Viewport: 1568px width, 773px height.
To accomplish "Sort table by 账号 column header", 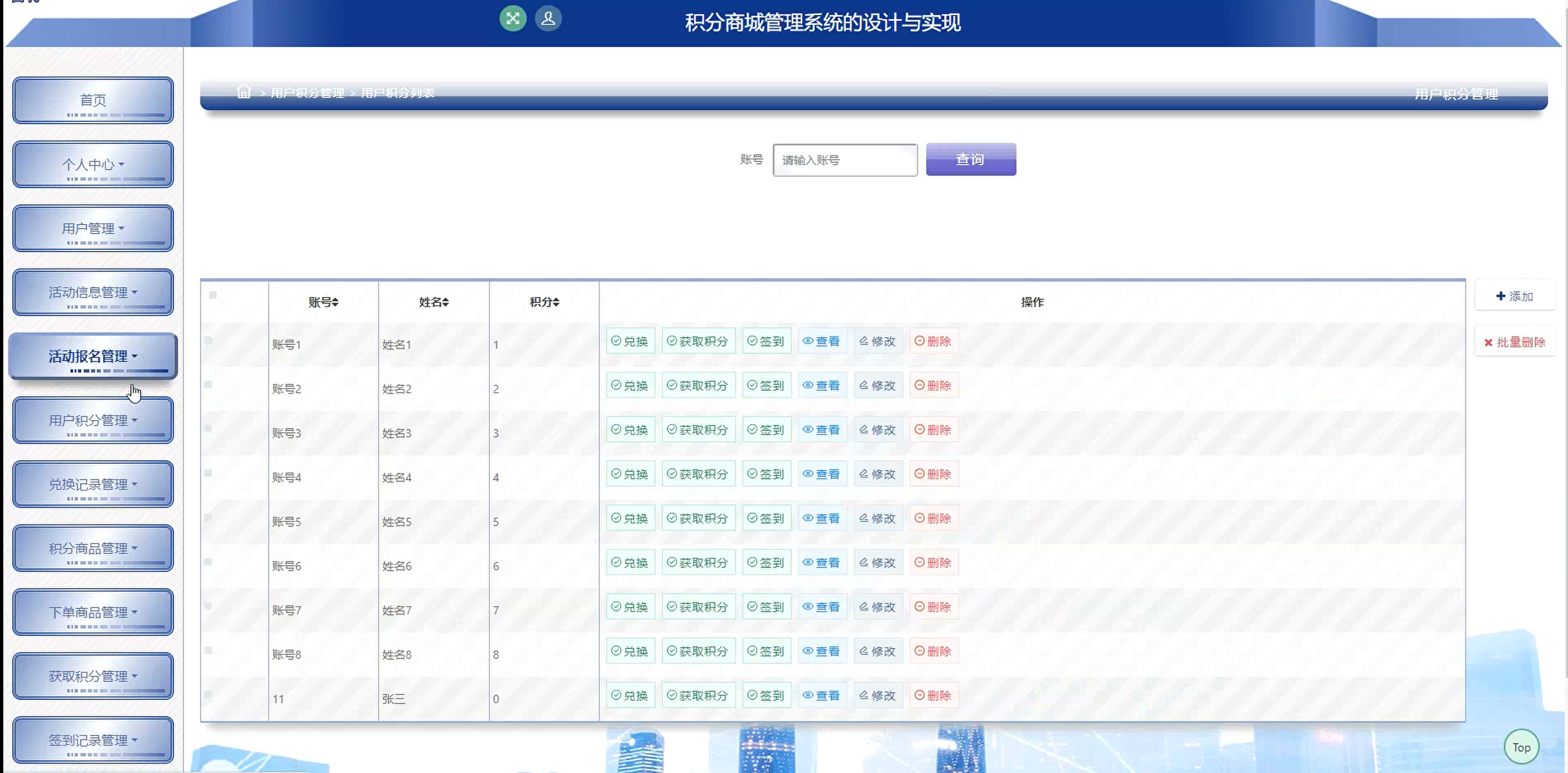I will pyautogui.click(x=323, y=302).
